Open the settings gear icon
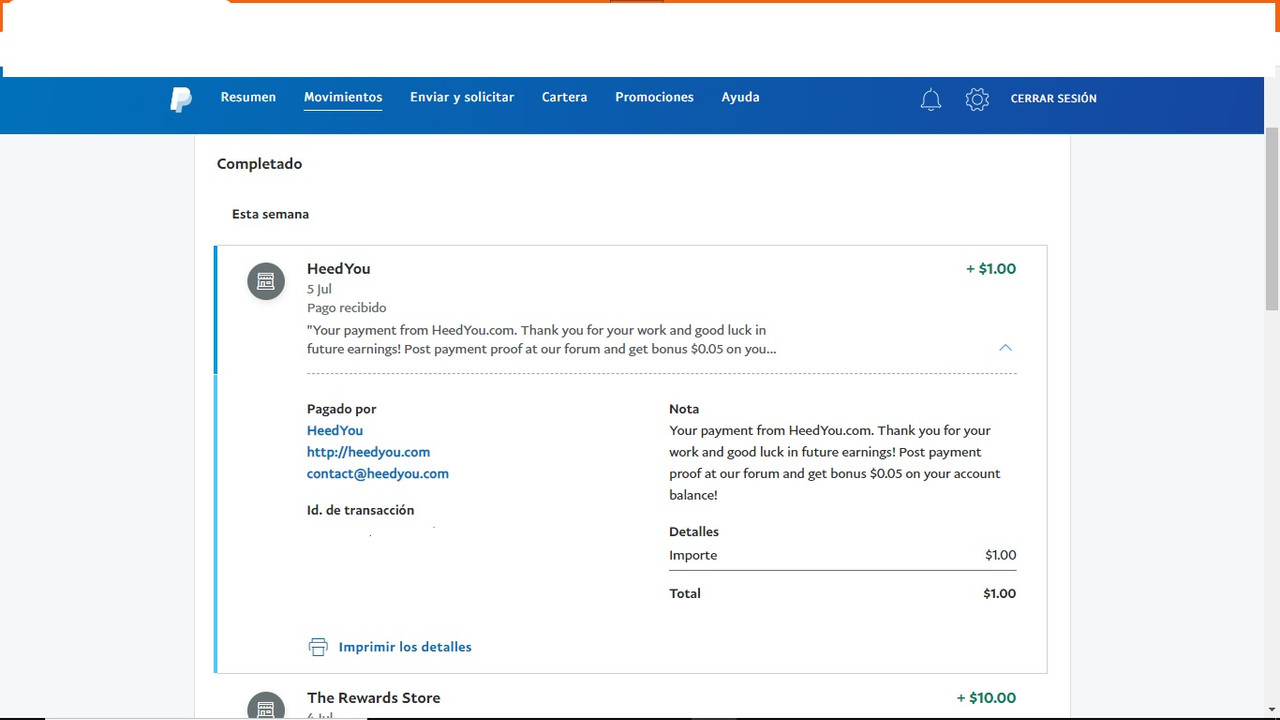Image resolution: width=1280 pixels, height=720 pixels. tap(977, 99)
